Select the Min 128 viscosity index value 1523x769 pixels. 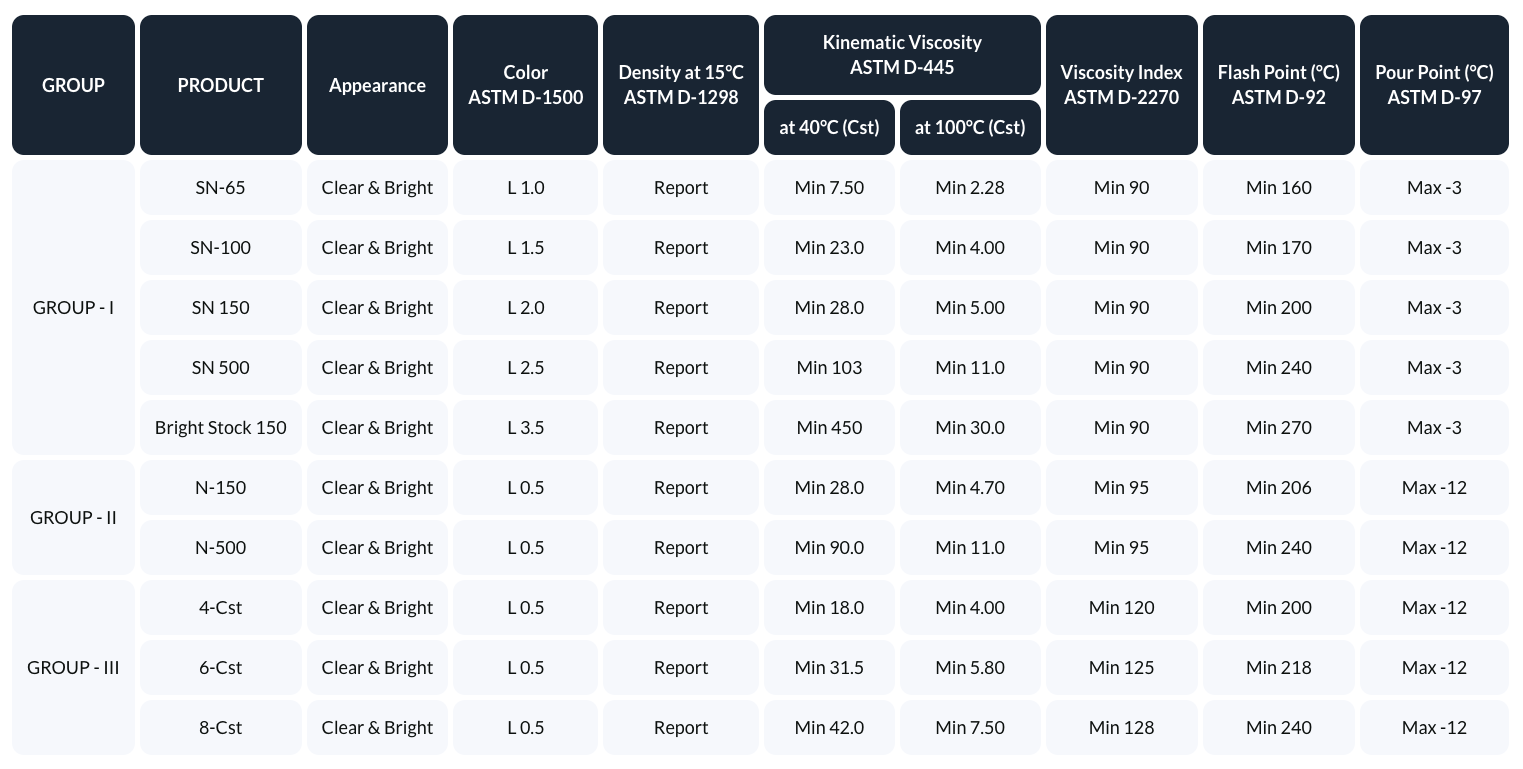[x=1121, y=727]
